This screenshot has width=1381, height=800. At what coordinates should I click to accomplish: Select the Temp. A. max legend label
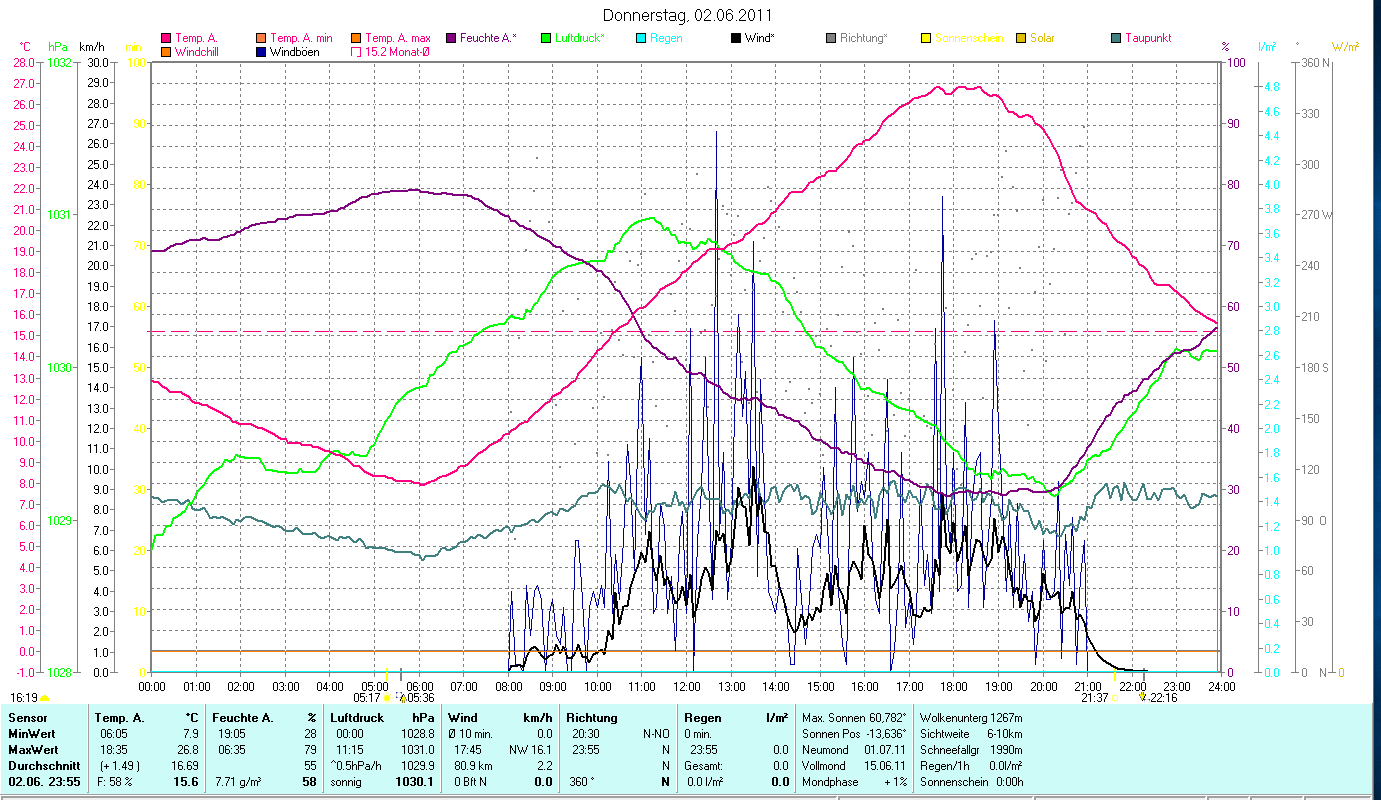(397, 38)
